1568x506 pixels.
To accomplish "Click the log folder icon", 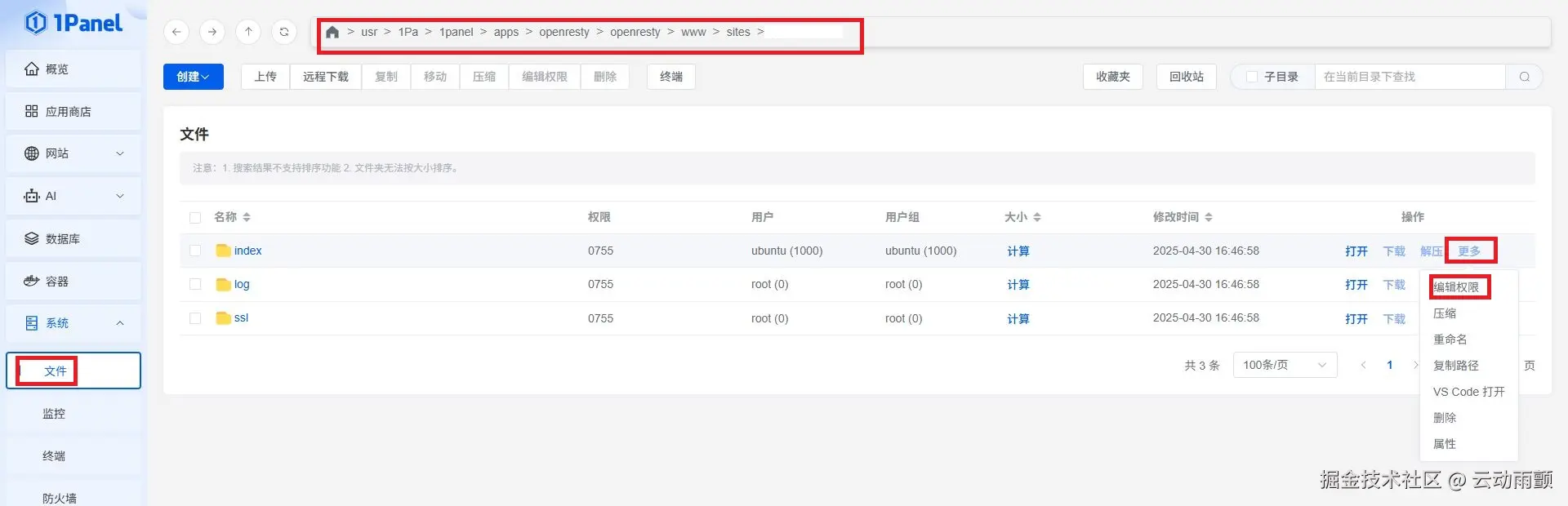I will click(223, 284).
